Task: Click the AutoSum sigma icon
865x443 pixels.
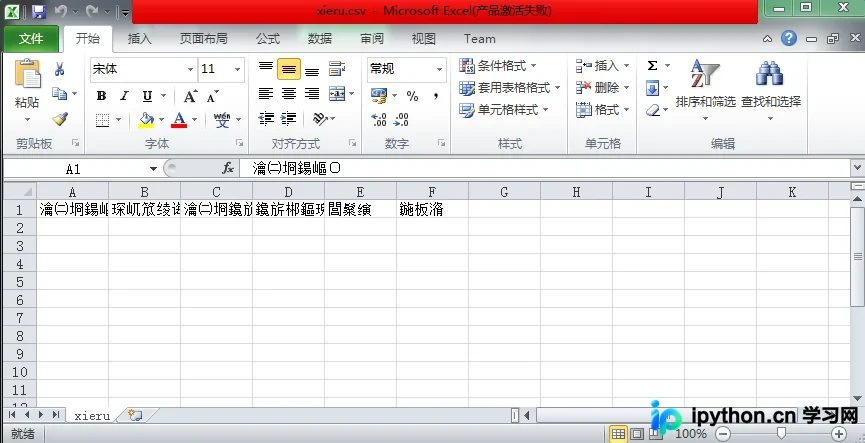Action: coord(652,66)
